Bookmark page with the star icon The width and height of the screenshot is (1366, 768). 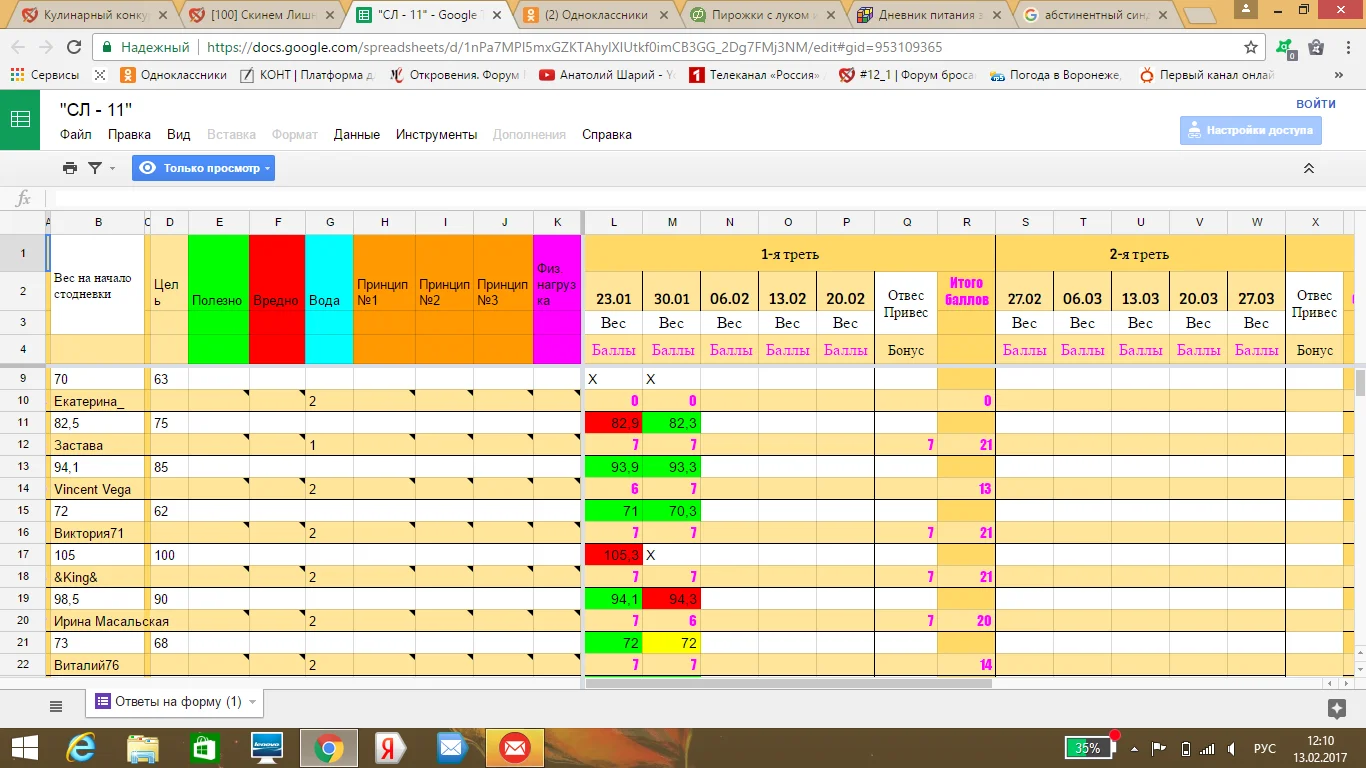[1250, 47]
